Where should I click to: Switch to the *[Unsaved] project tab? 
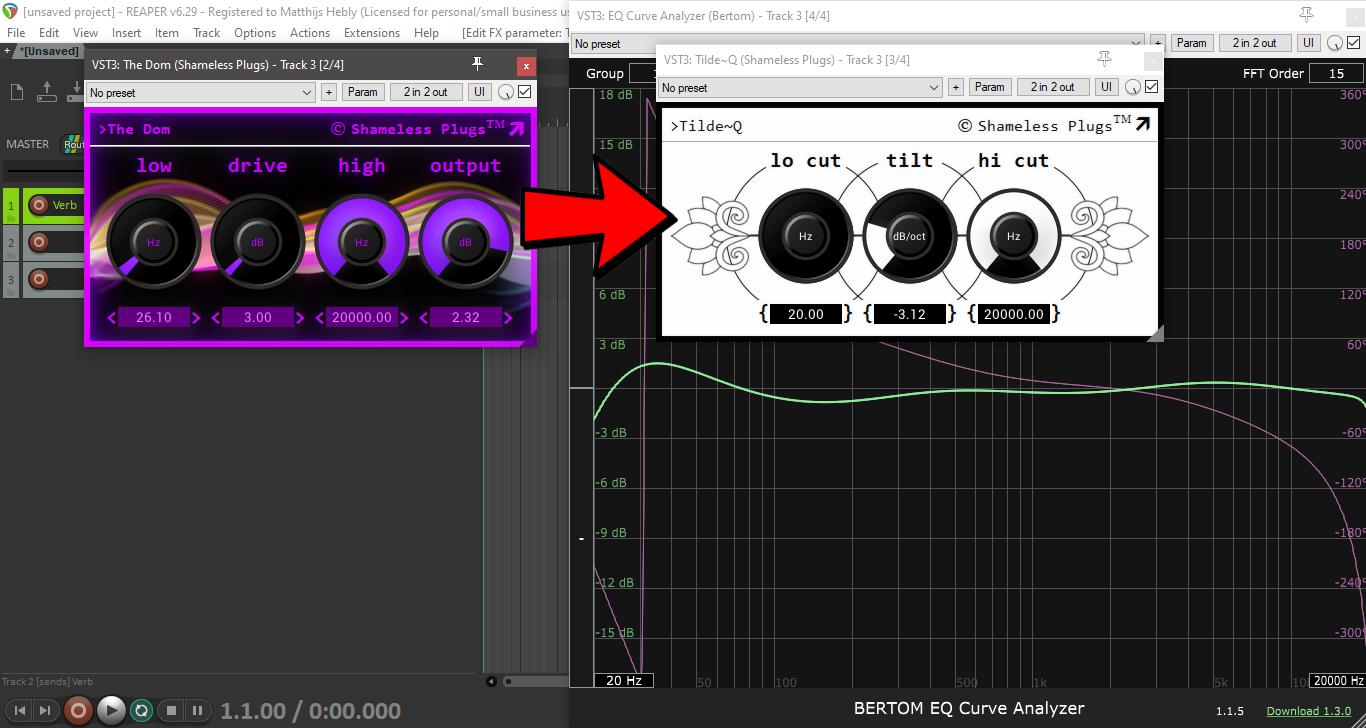50,51
